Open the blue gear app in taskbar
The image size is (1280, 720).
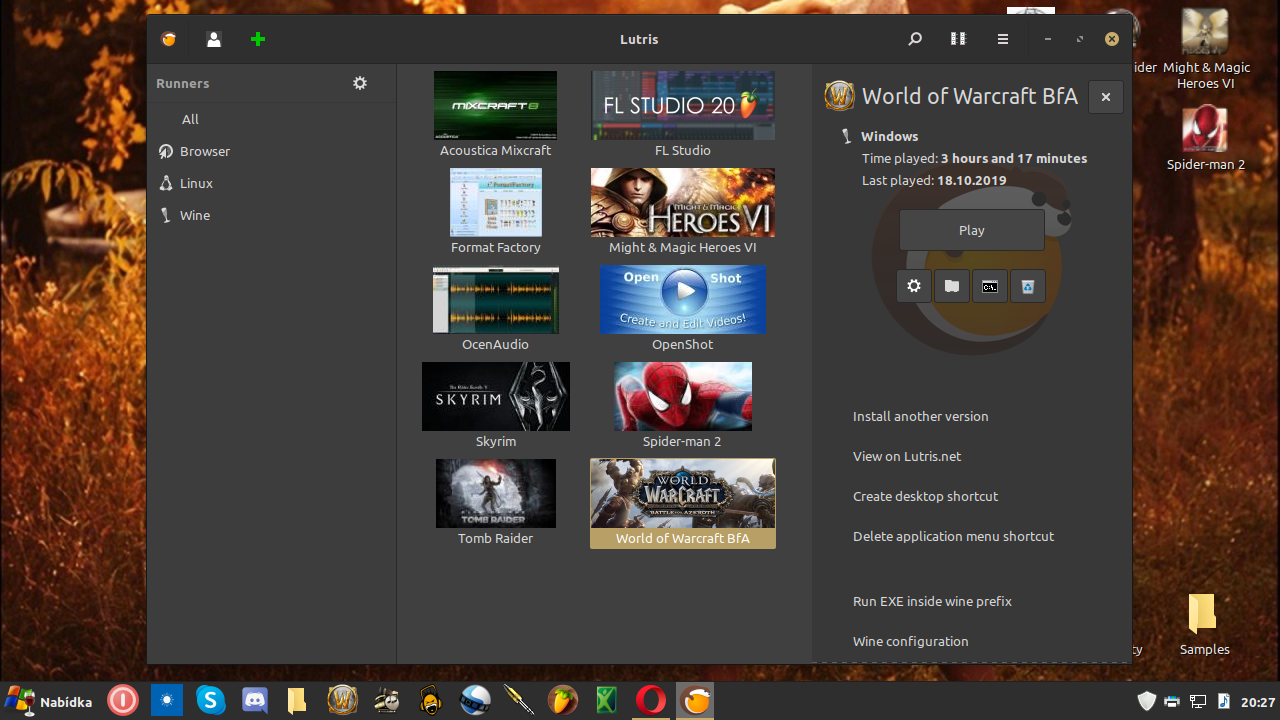coord(167,701)
